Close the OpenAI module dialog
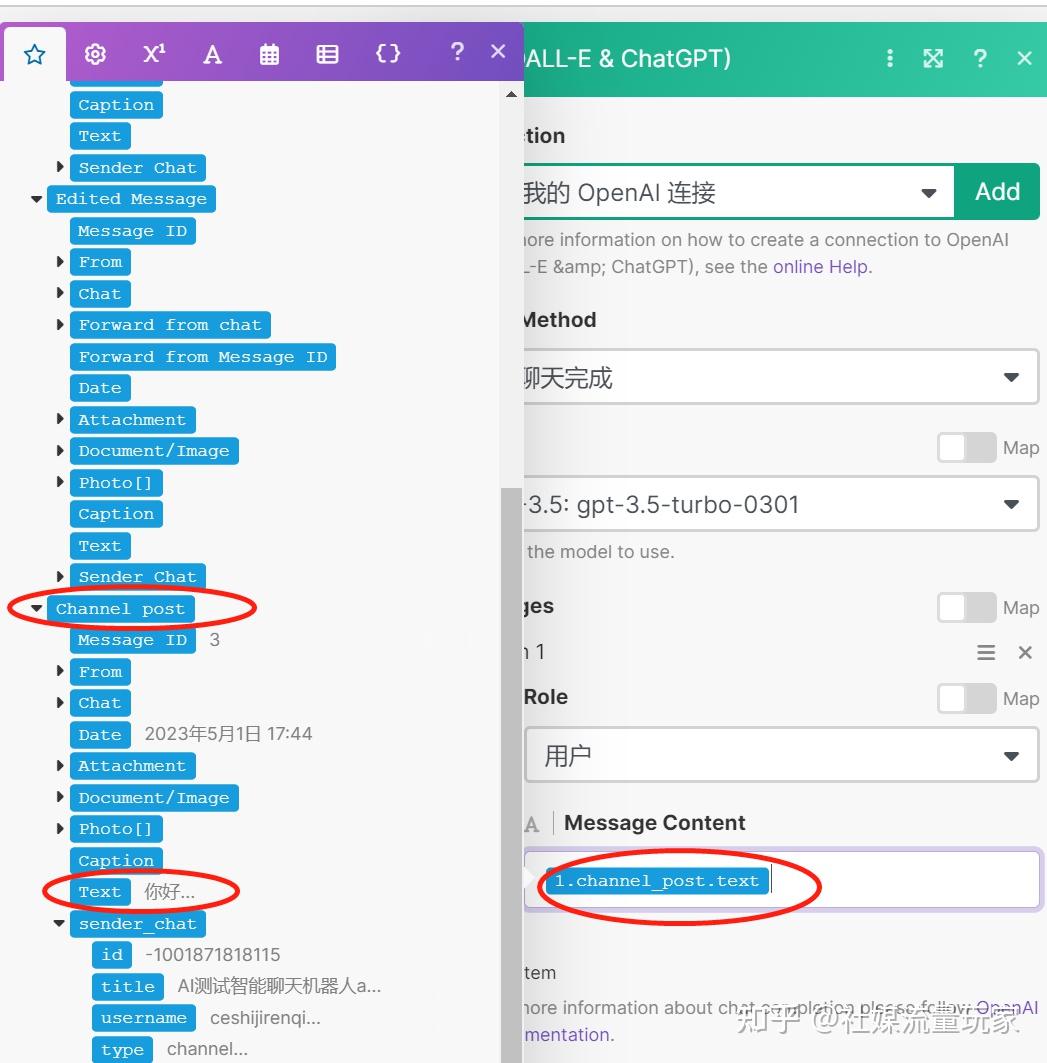Screen dimensions: 1047x1063 [1025, 58]
